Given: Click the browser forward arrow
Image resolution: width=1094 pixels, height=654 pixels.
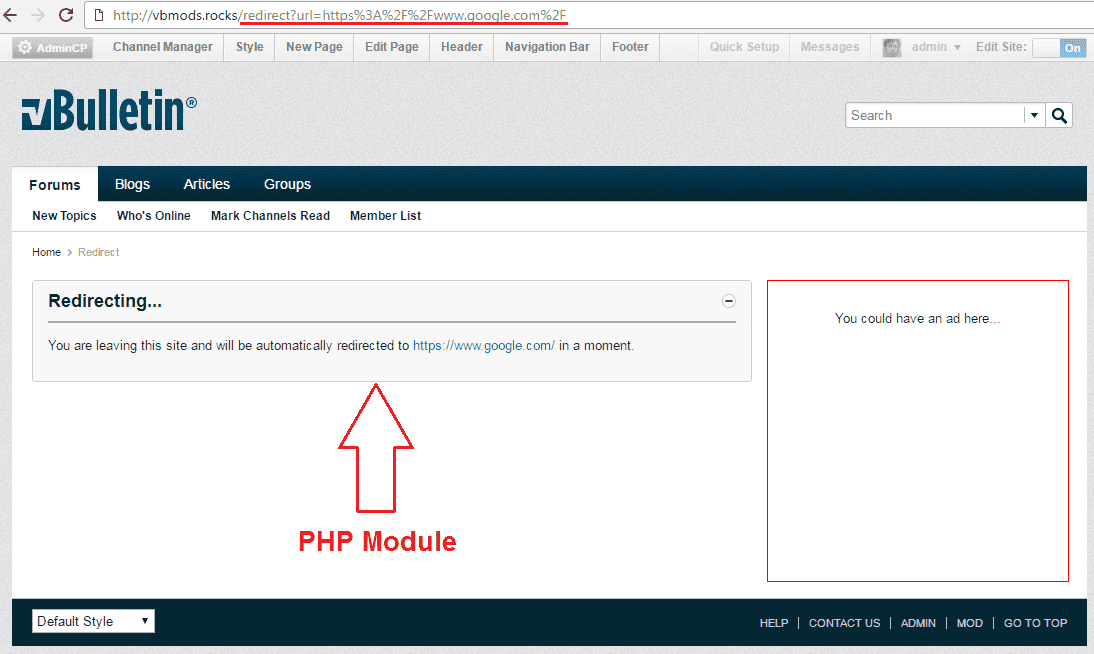Looking at the screenshot, I should (x=38, y=15).
